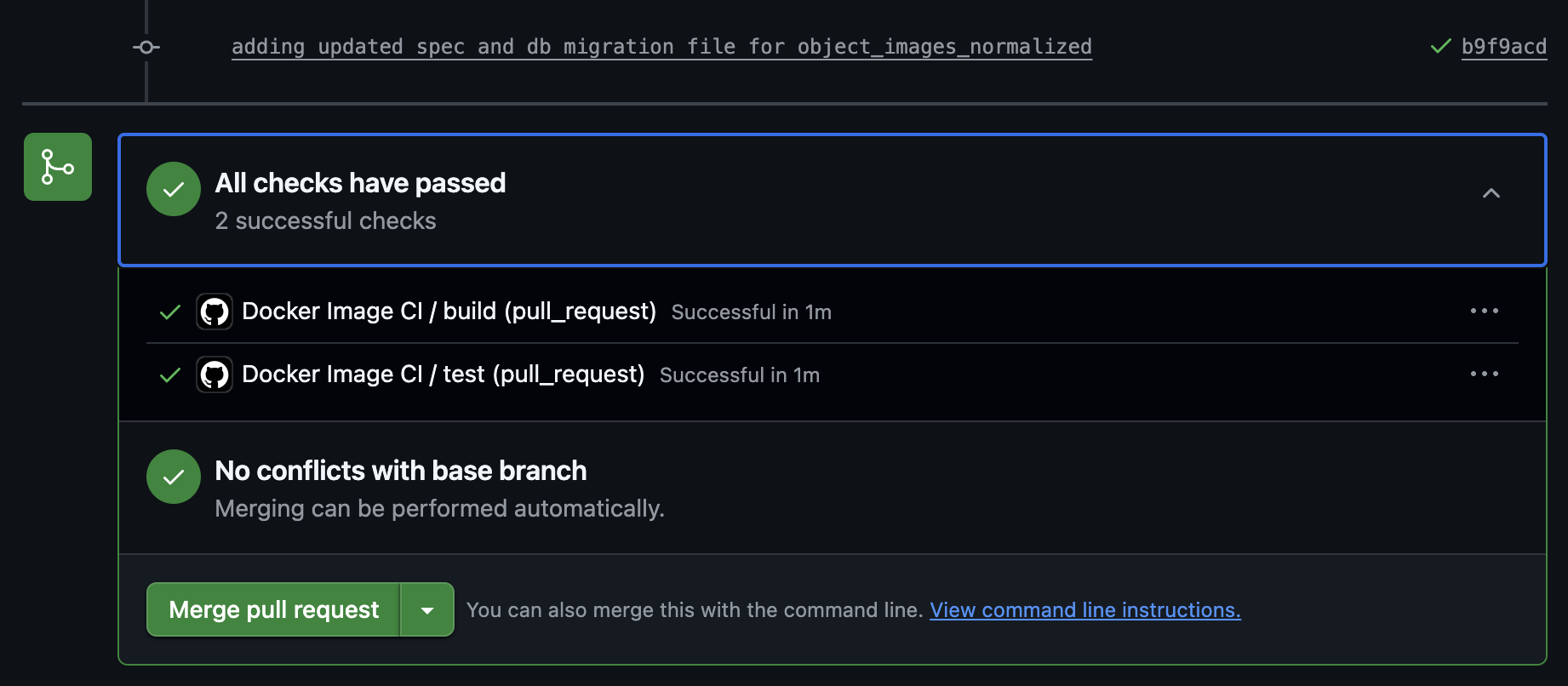
Task: Click build check green status checkmark
Action: [x=170, y=312]
